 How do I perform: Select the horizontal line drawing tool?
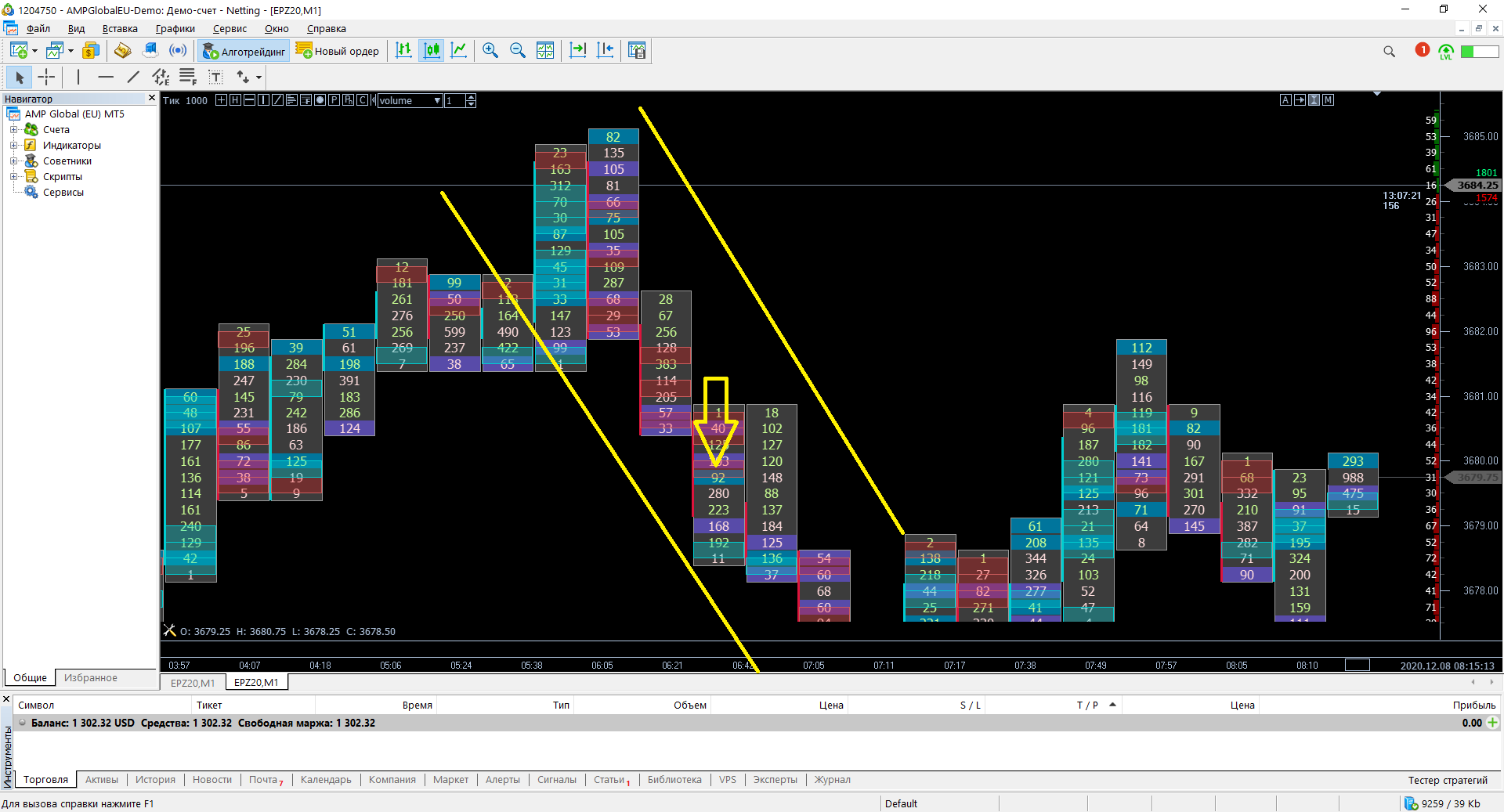tap(106, 77)
